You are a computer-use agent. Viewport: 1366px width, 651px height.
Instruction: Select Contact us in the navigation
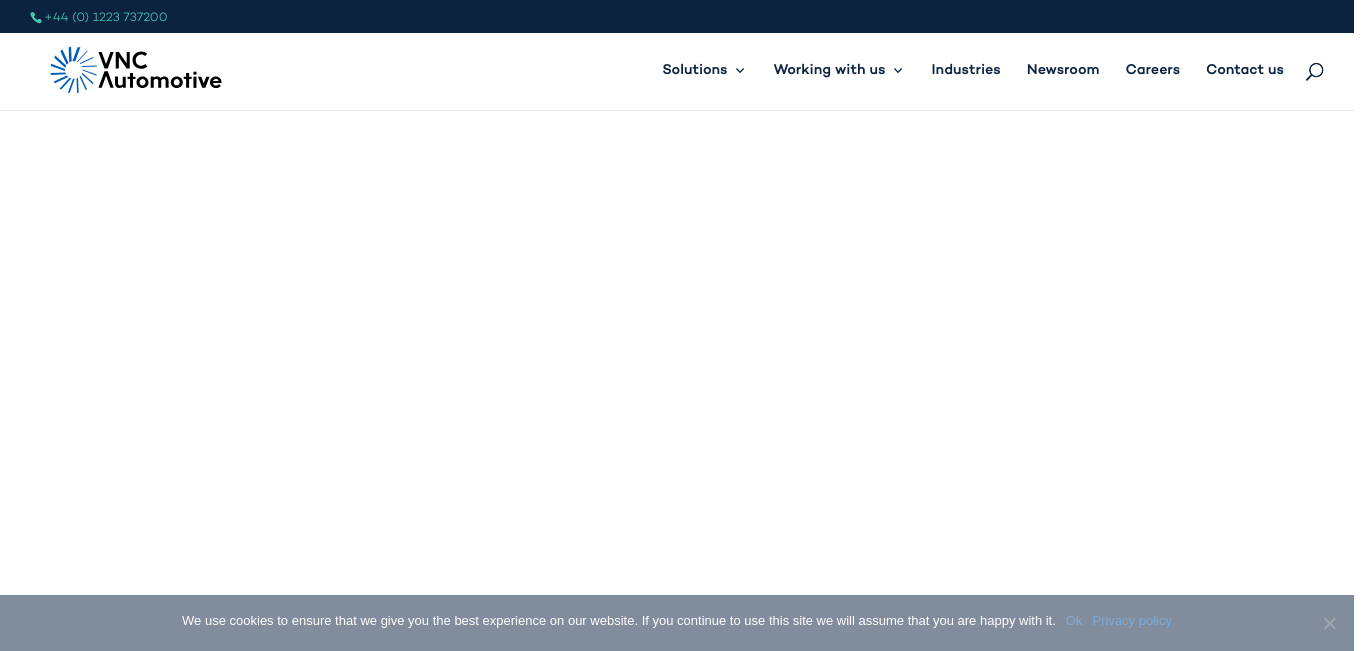(x=1244, y=70)
